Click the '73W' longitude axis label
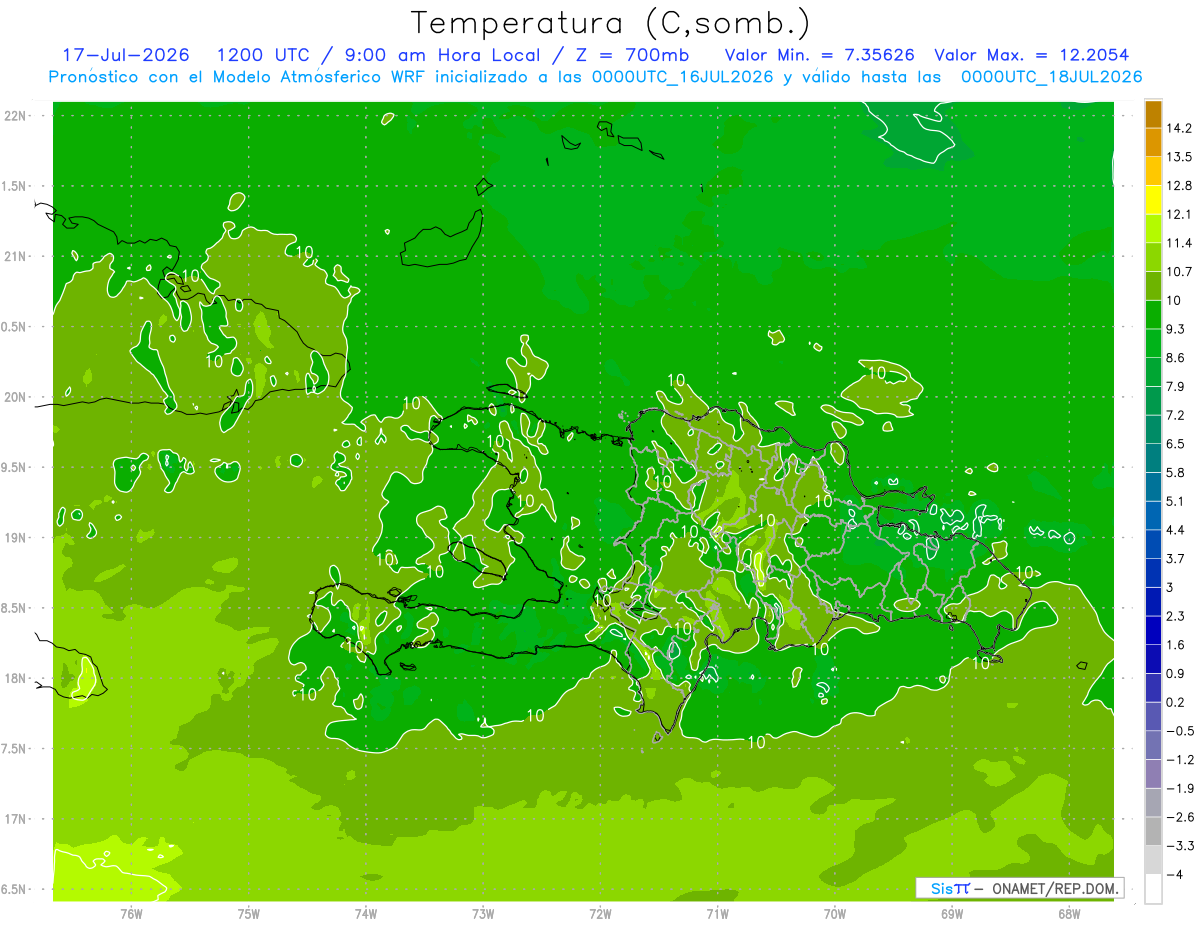This screenshot has height=927, width=1200. 483,913
